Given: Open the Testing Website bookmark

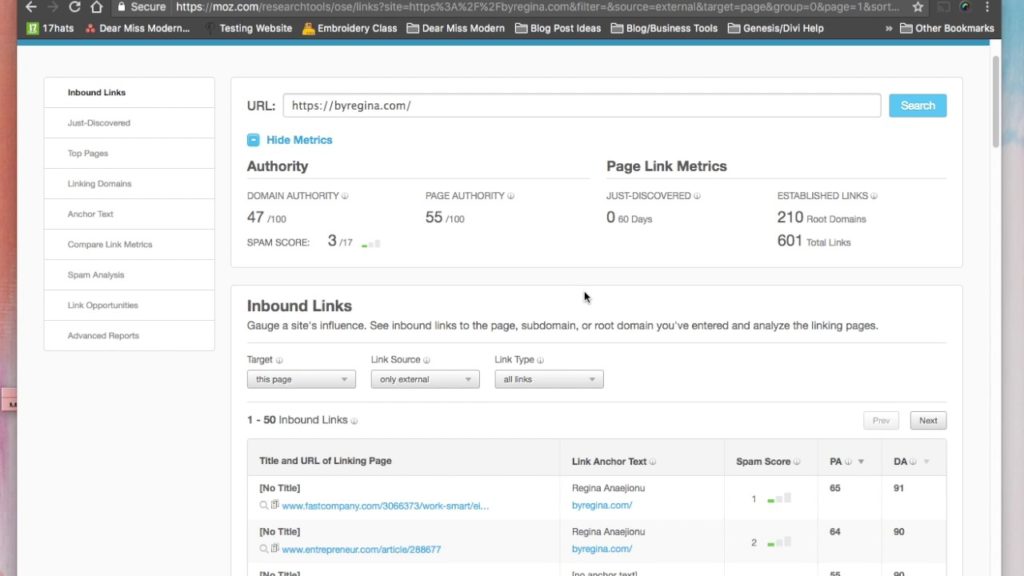Looking at the screenshot, I should pyautogui.click(x=249, y=28).
